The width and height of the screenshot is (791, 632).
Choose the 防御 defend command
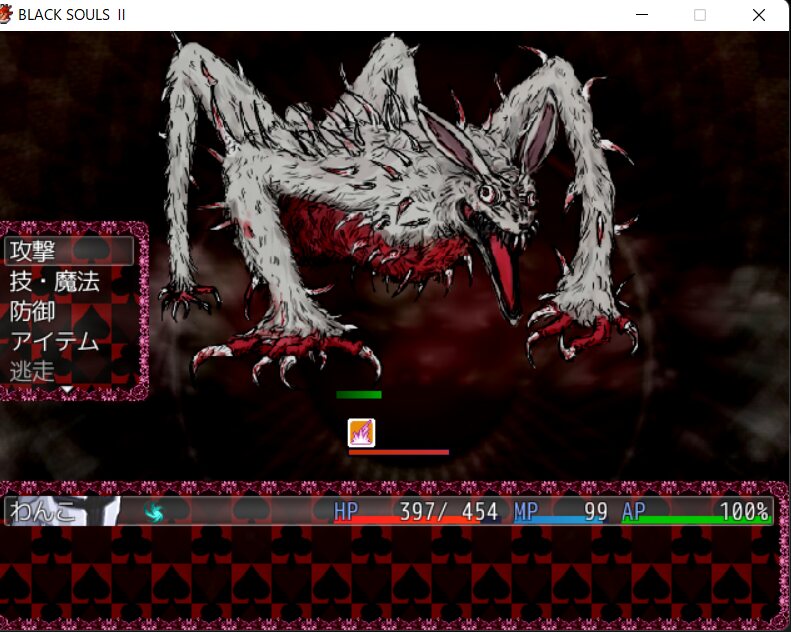(x=32, y=311)
